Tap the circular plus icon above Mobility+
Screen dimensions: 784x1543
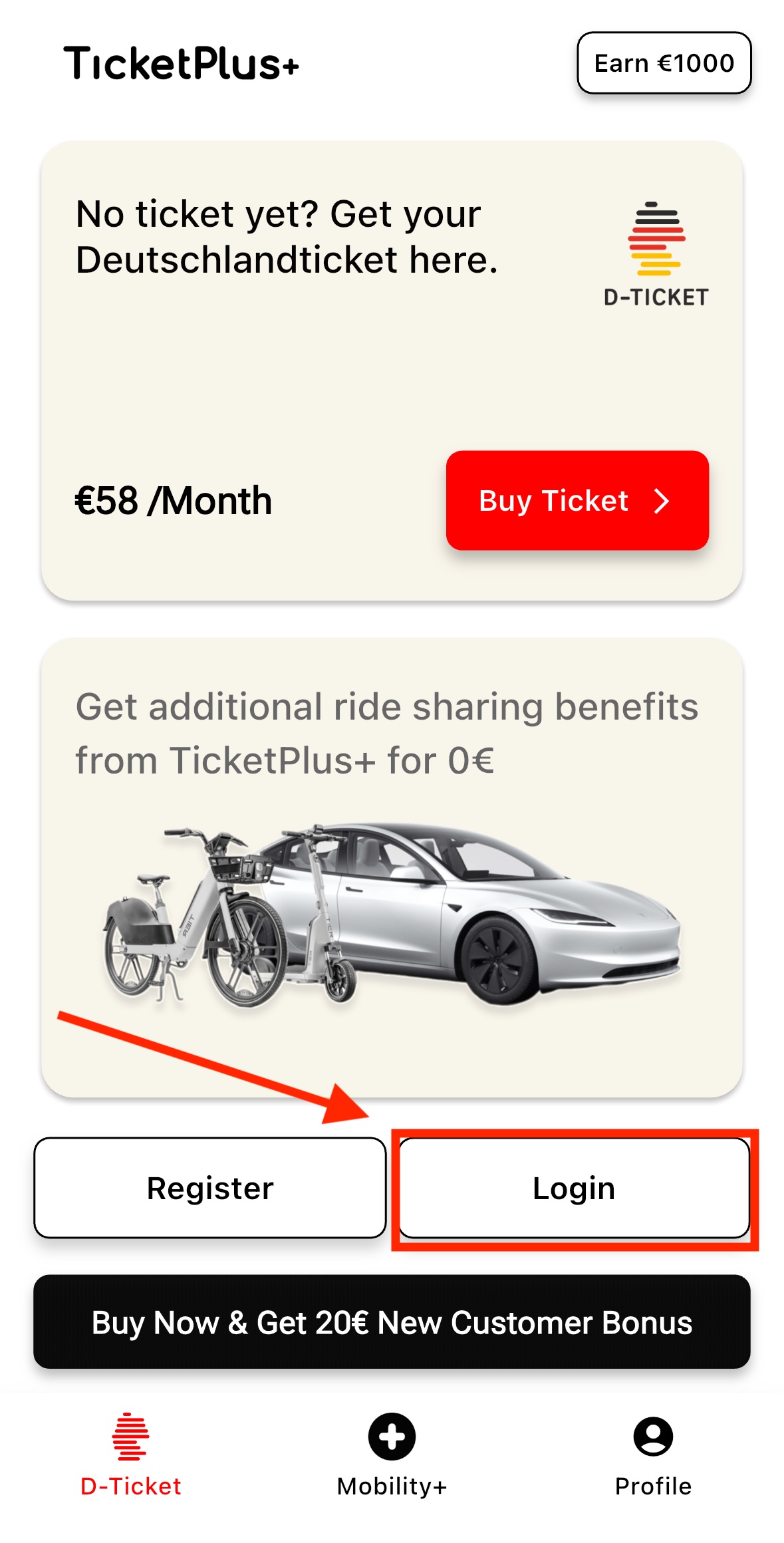pos(391,1437)
